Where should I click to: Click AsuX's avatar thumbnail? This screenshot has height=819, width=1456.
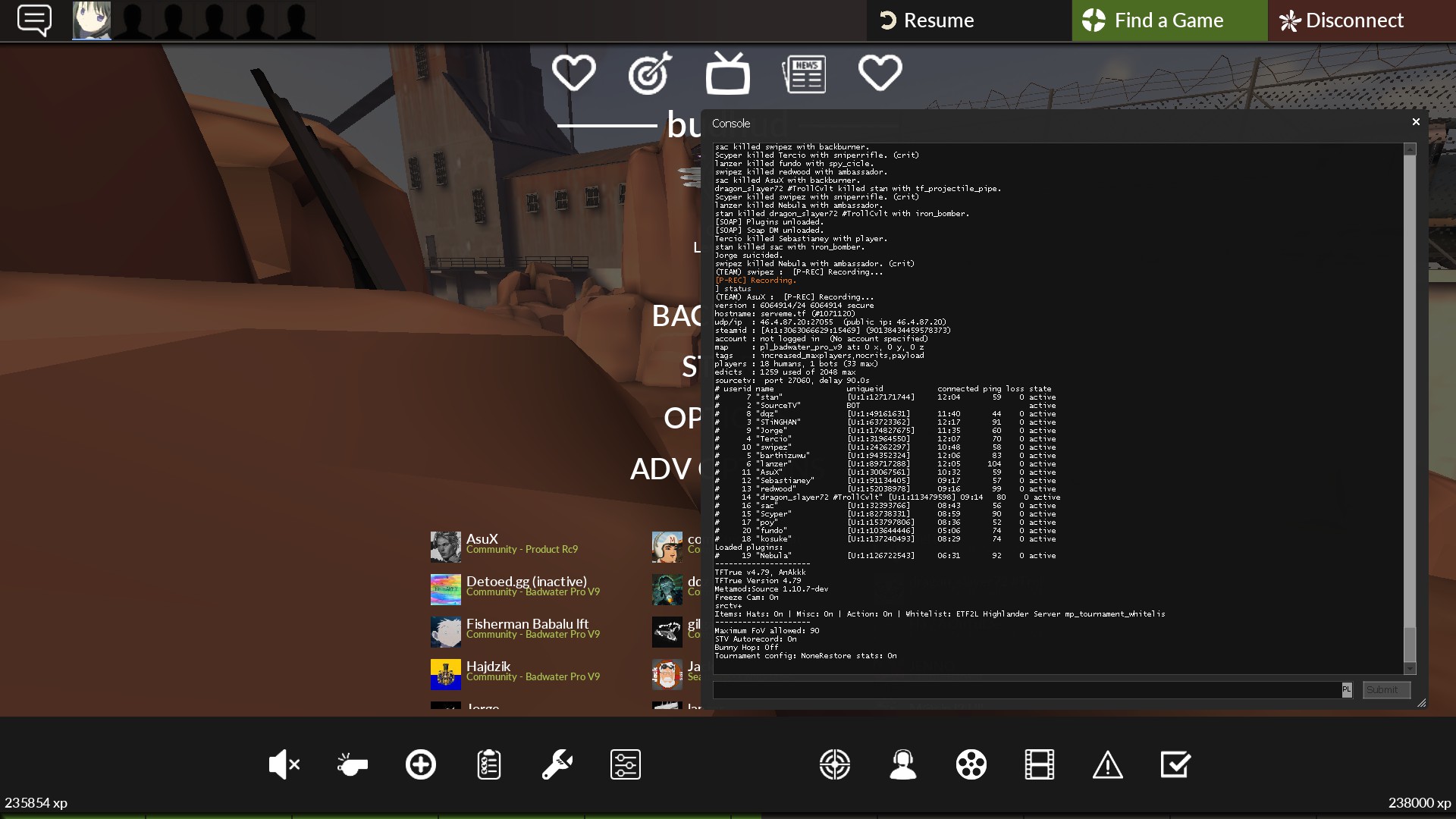click(x=446, y=547)
